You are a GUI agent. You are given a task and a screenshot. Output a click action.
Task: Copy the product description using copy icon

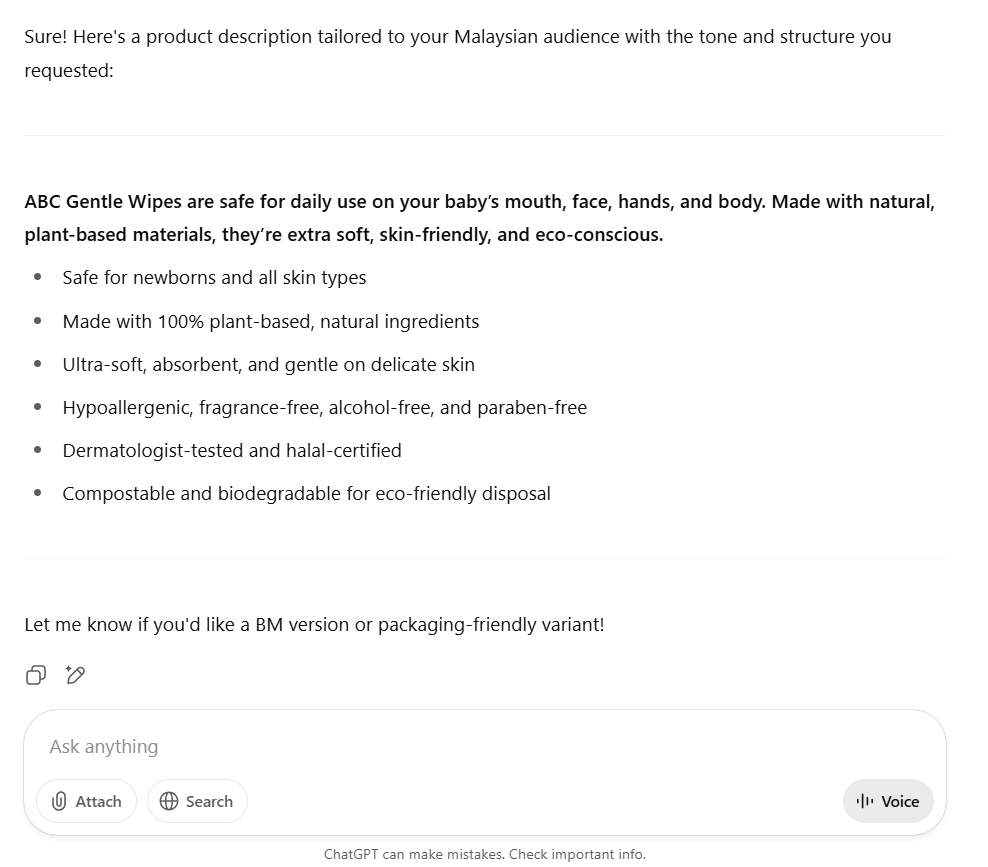coord(36,675)
